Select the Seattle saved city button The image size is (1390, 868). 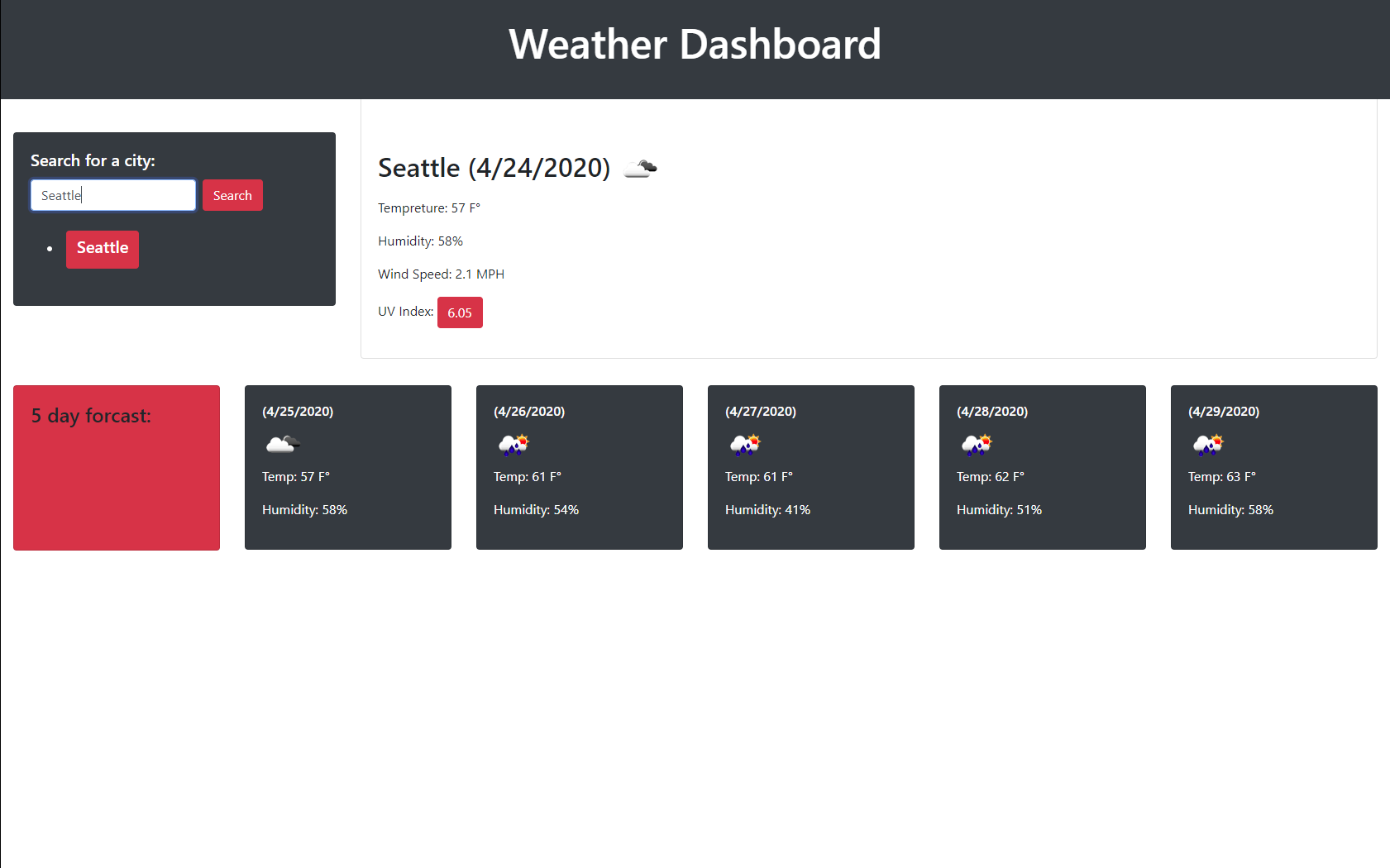(x=103, y=249)
